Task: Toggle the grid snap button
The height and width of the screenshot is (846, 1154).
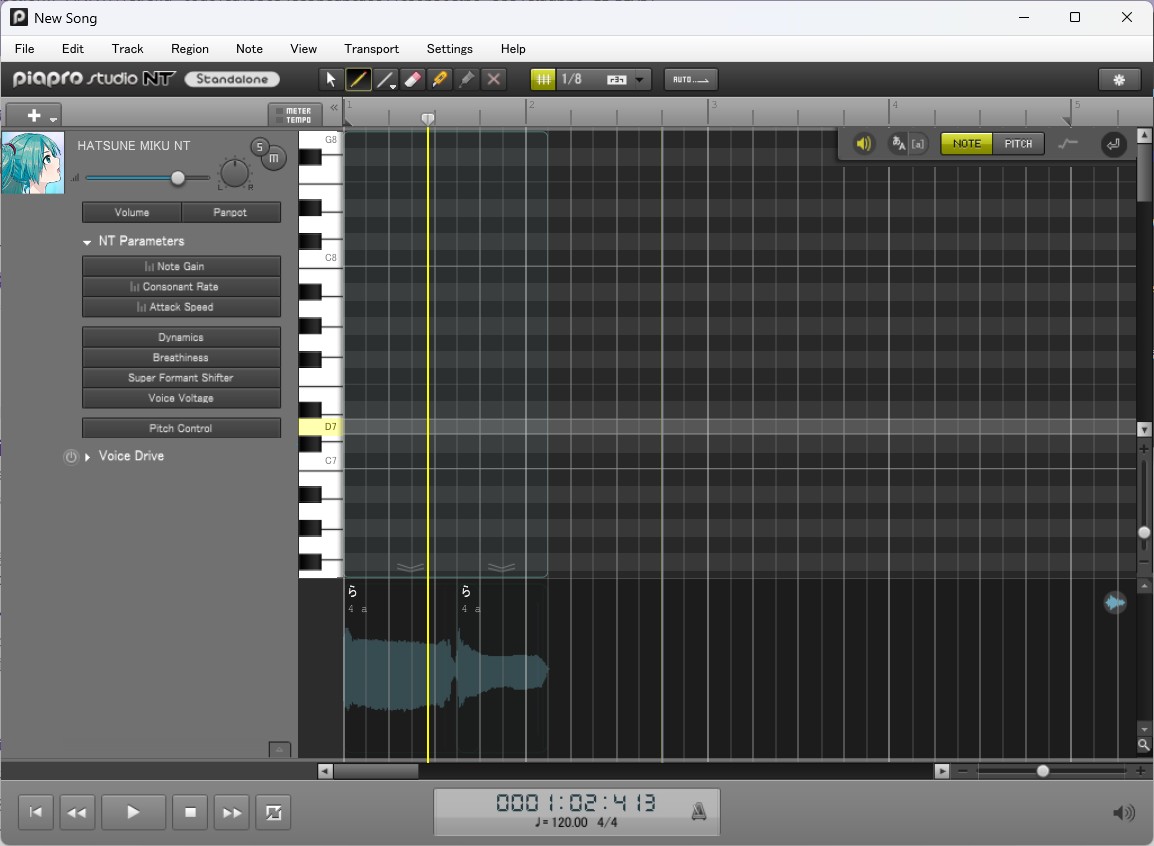Action: pyautogui.click(x=543, y=80)
